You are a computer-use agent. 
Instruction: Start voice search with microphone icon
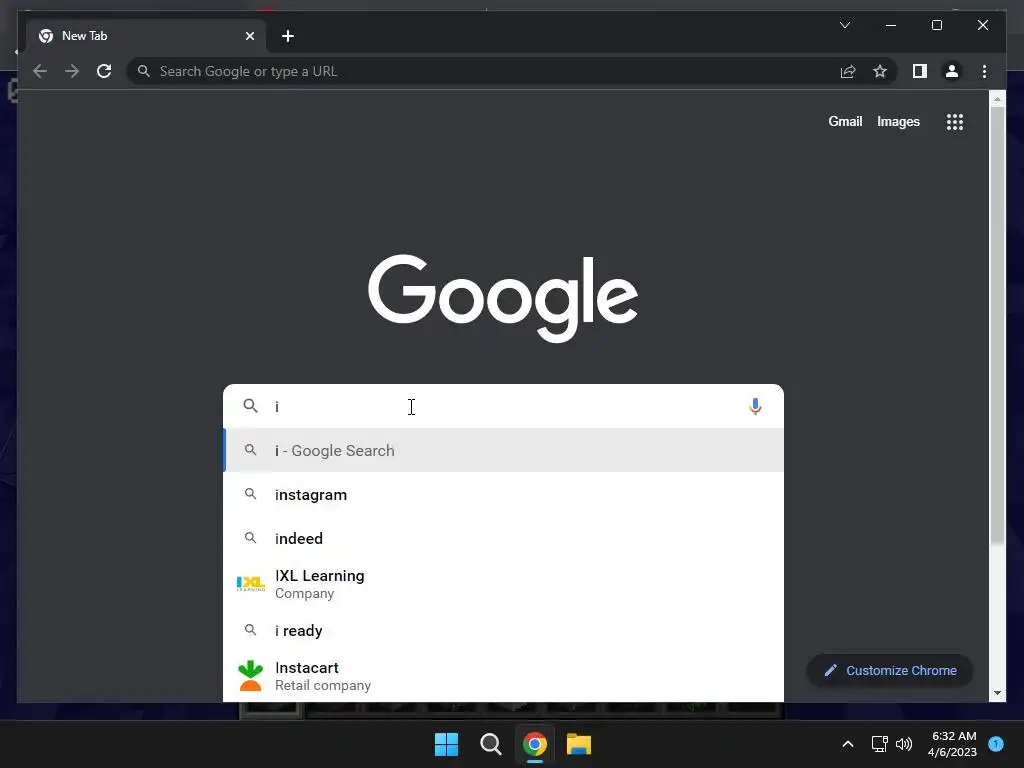(755, 406)
